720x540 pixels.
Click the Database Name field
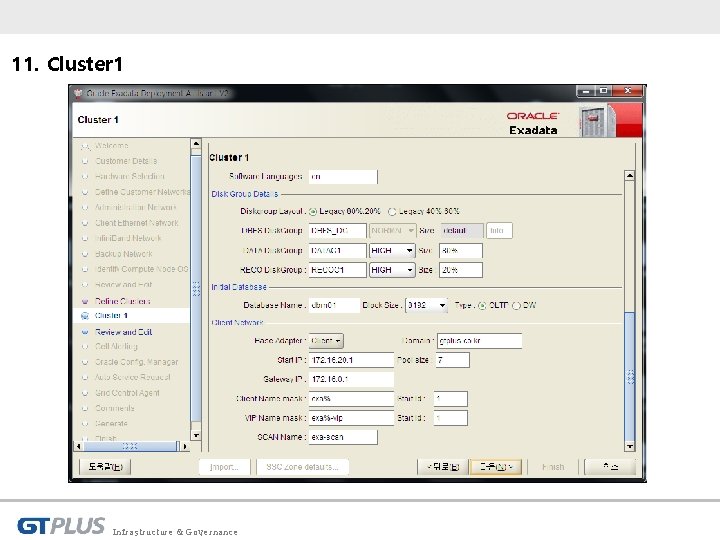tap(334, 305)
